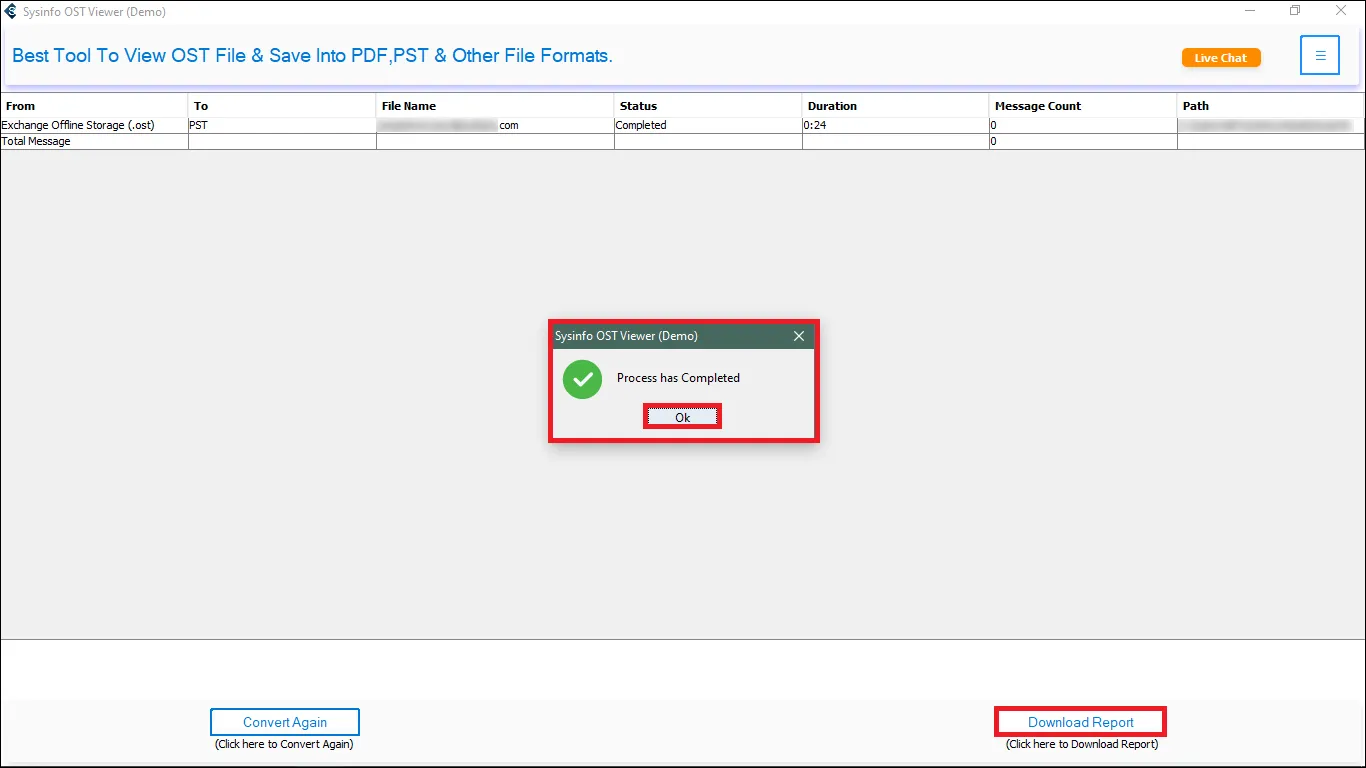Restore down the application window

[1295, 11]
